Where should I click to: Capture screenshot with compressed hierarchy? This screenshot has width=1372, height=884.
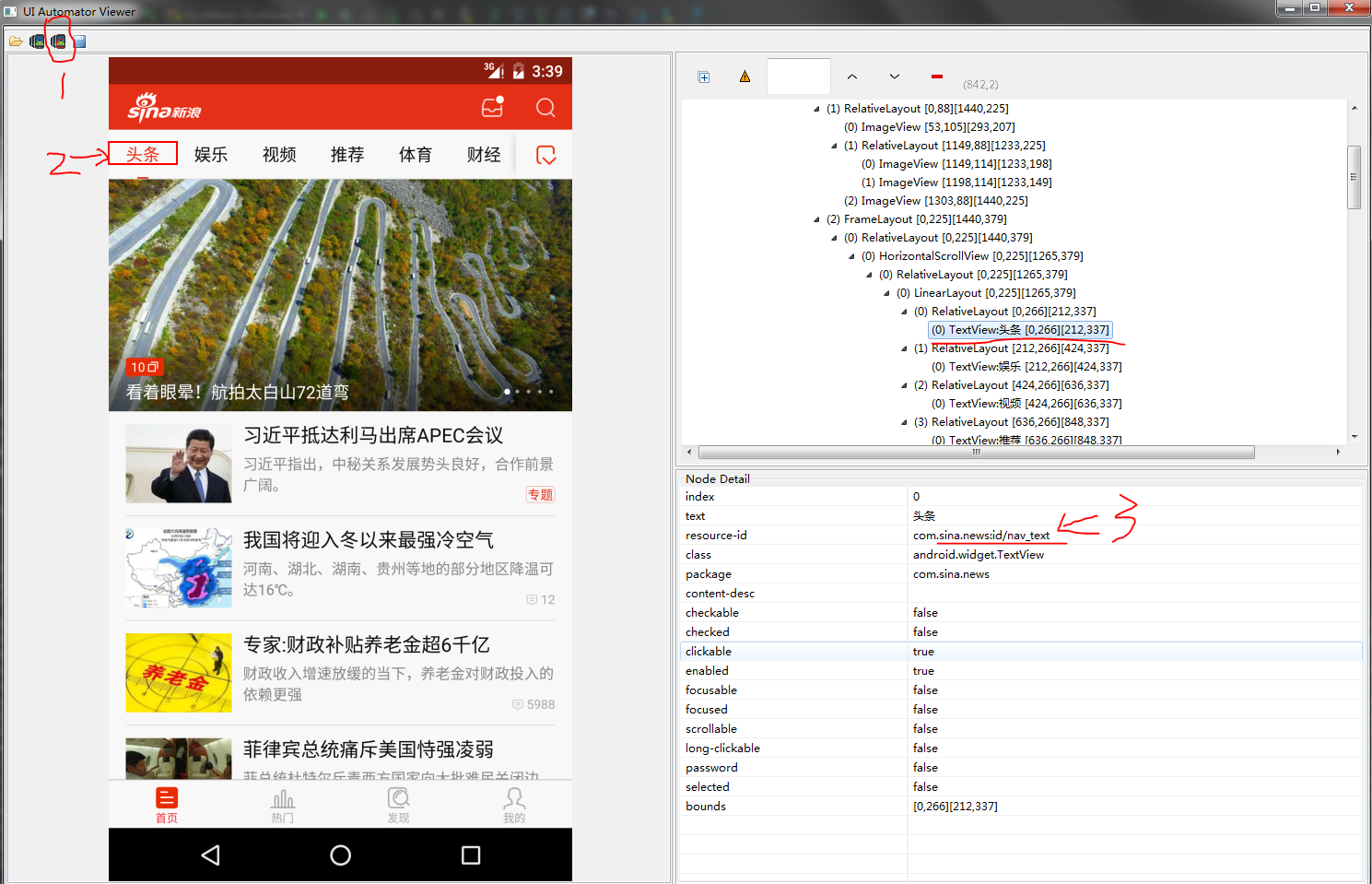click(x=59, y=41)
